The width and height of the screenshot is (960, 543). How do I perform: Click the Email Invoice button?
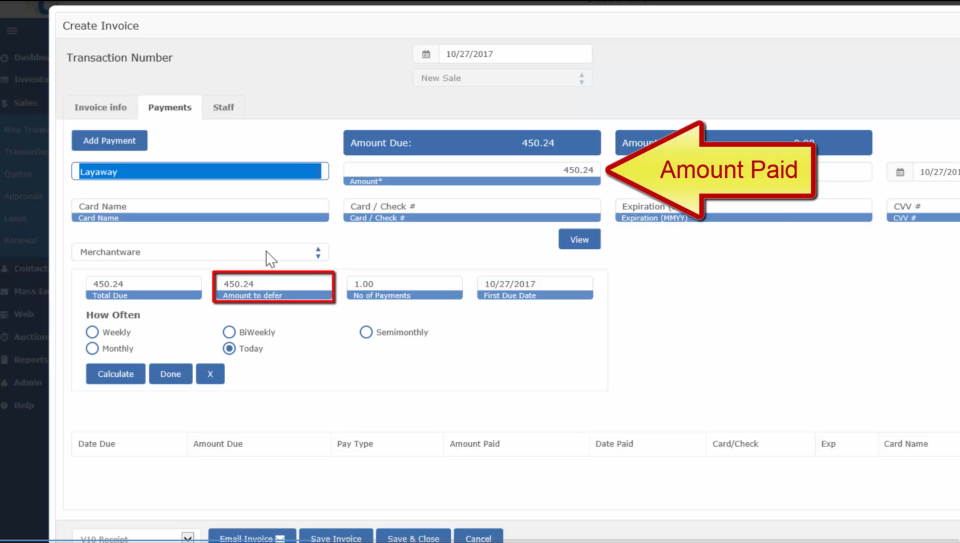coord(252,537)
